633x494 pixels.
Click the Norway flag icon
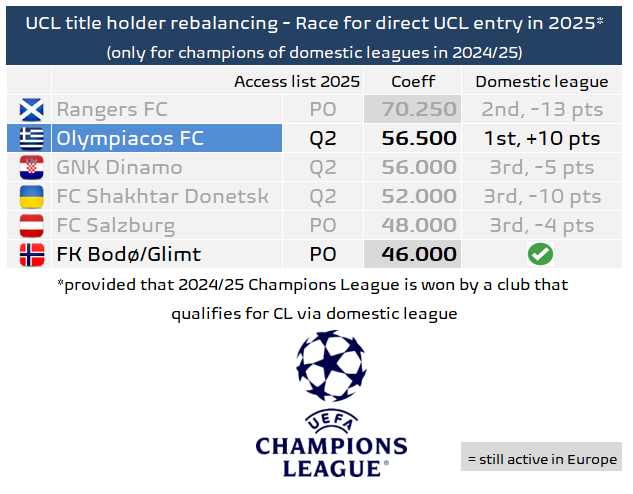(x=31, y=254)
